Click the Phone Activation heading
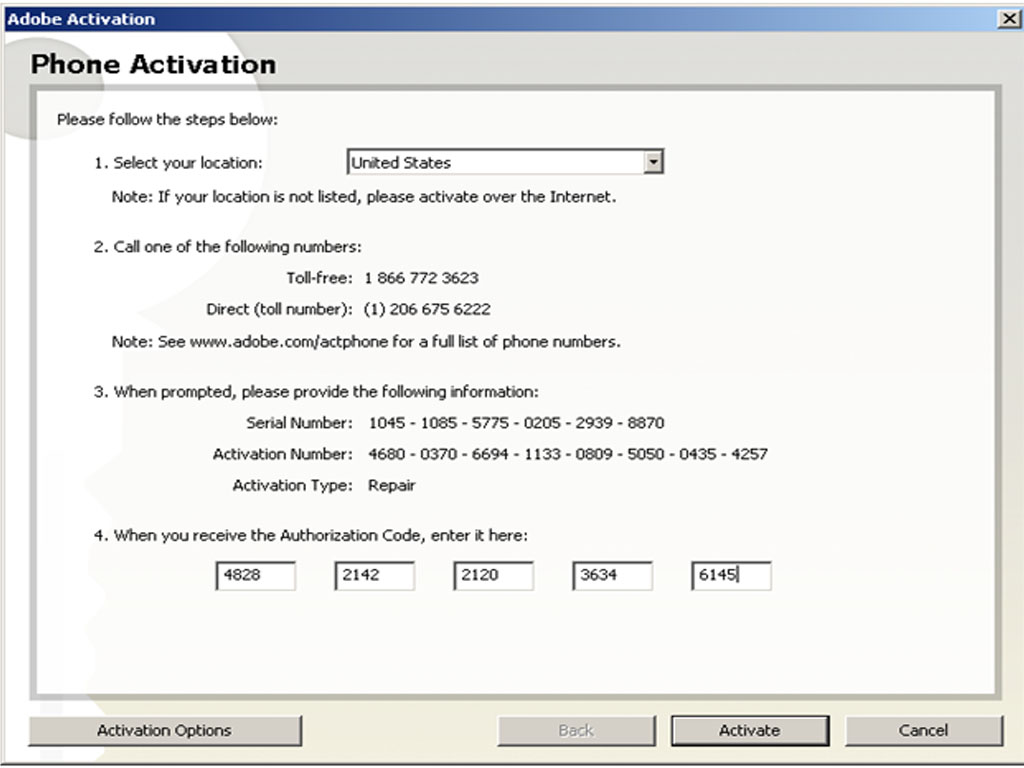Viewport: 1024px width, 768px height. [153, 65]
